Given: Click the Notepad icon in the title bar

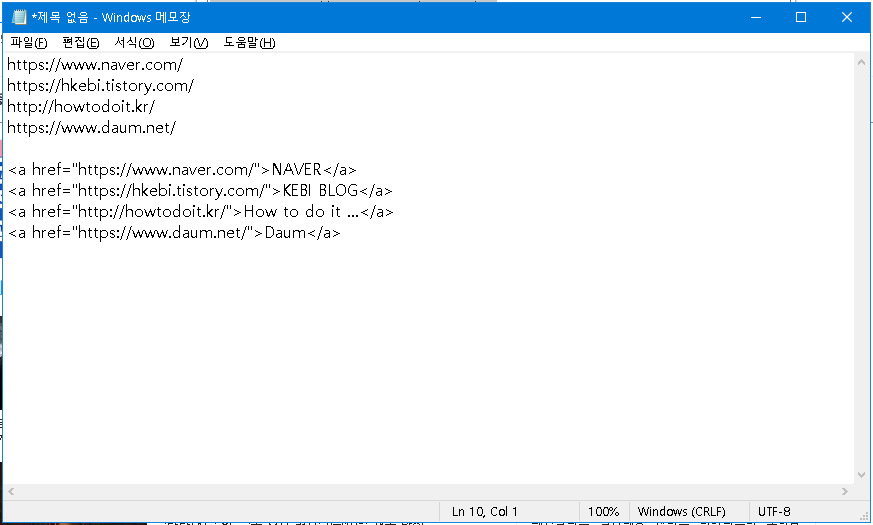Looking at the screenshot, I should tap(19, 17).
